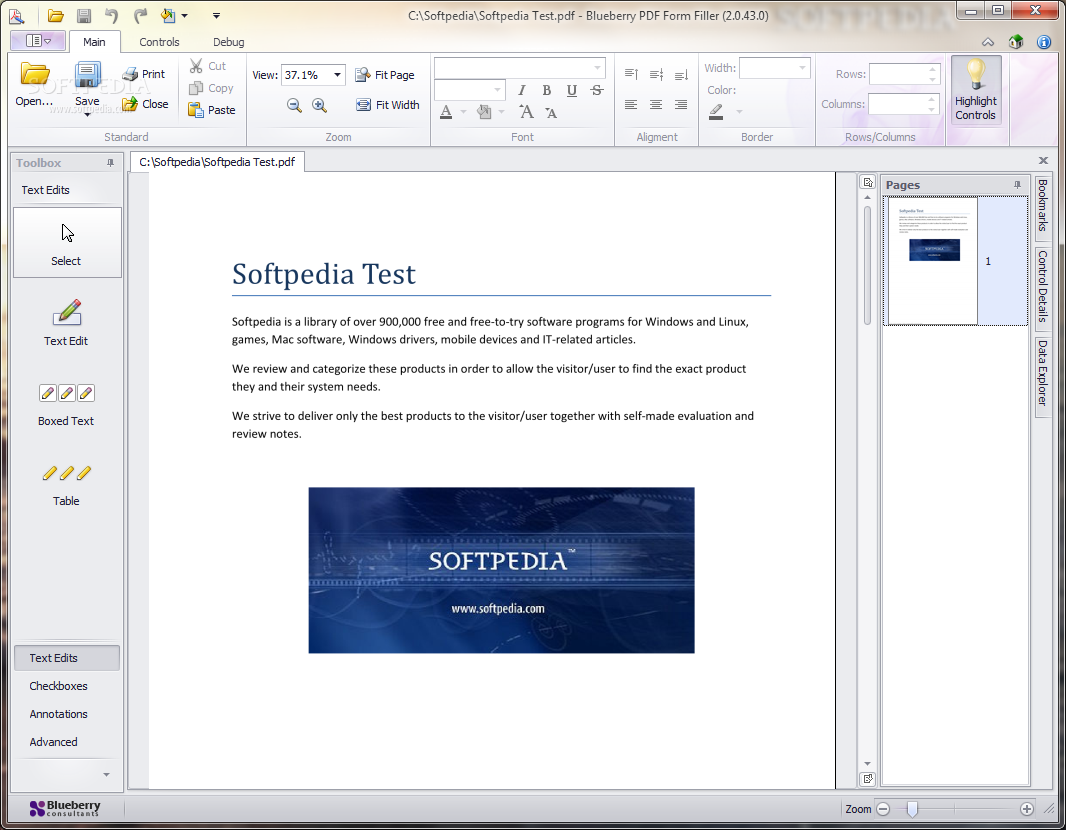Center text horizontally

(656, 105)
